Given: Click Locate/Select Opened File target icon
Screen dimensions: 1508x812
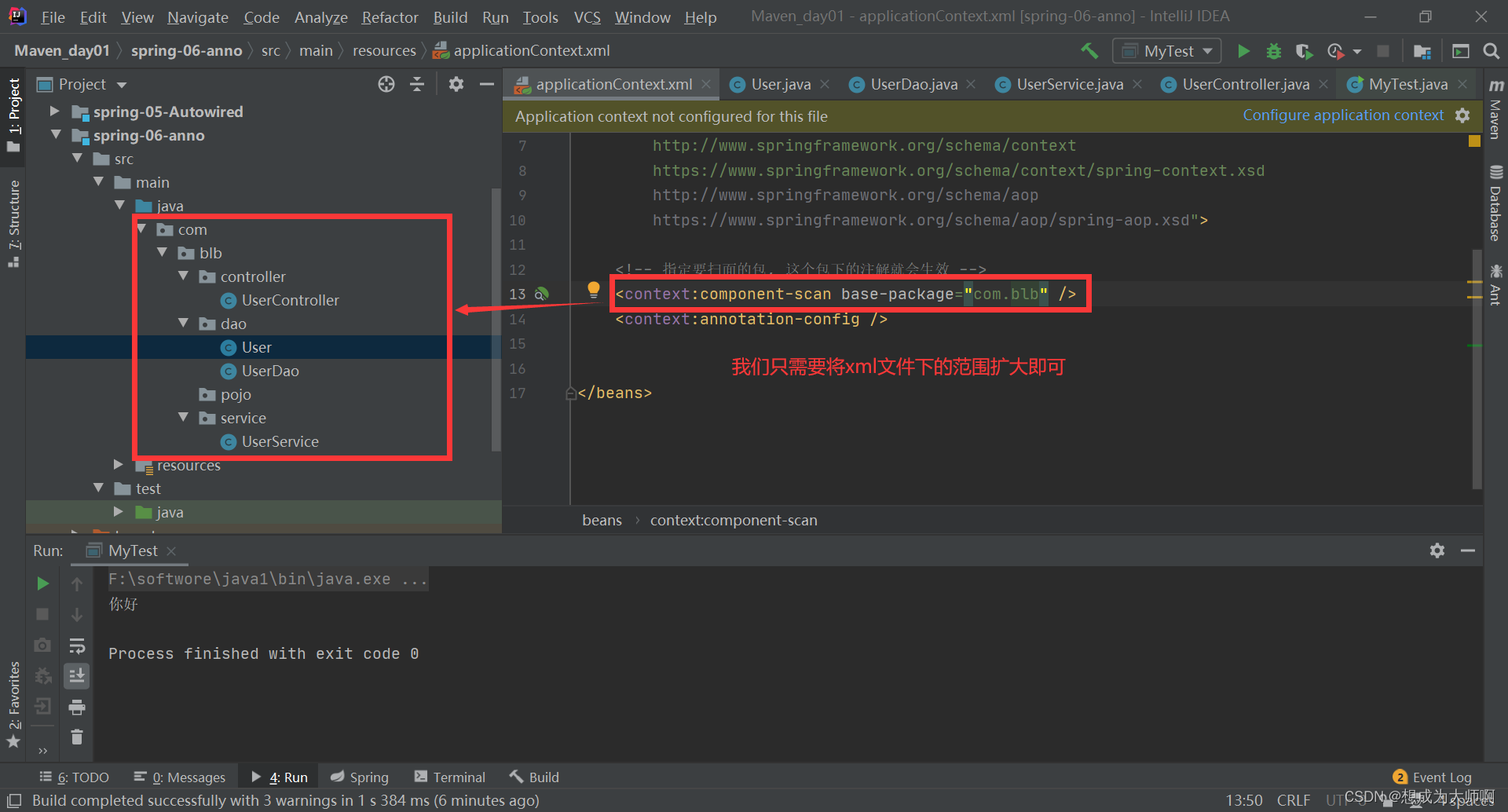Looking at the screenshot, I should tap(386, 84).
